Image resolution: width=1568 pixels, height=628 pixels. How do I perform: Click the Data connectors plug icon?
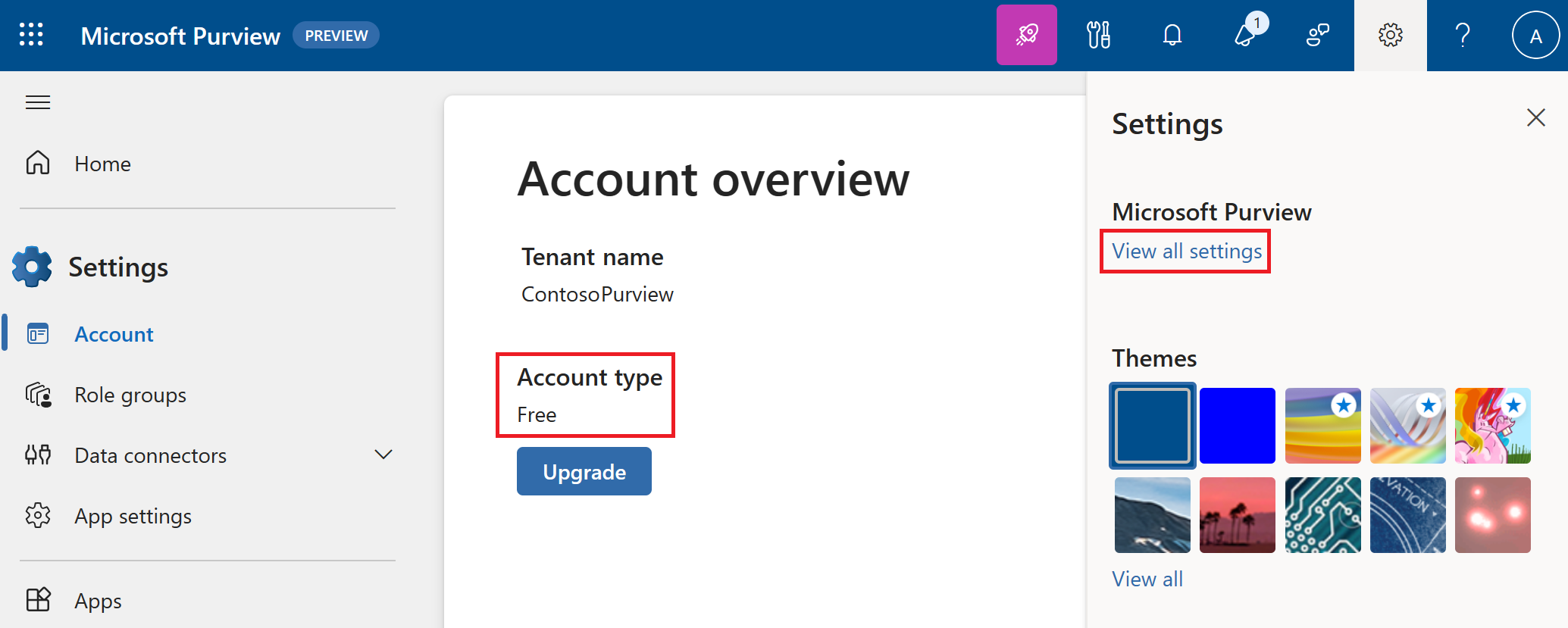click(x=38, y=455)
